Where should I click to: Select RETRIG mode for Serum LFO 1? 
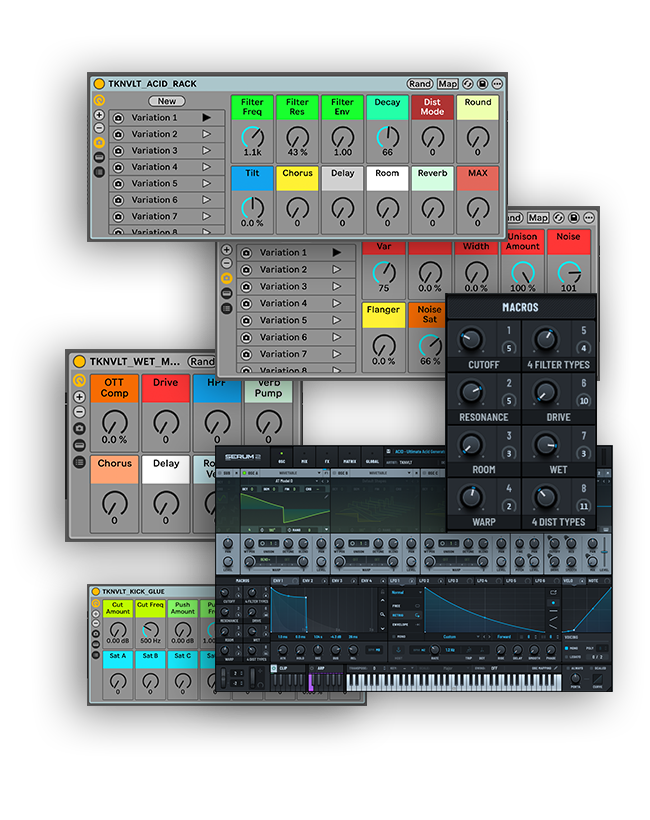[406, 615]
